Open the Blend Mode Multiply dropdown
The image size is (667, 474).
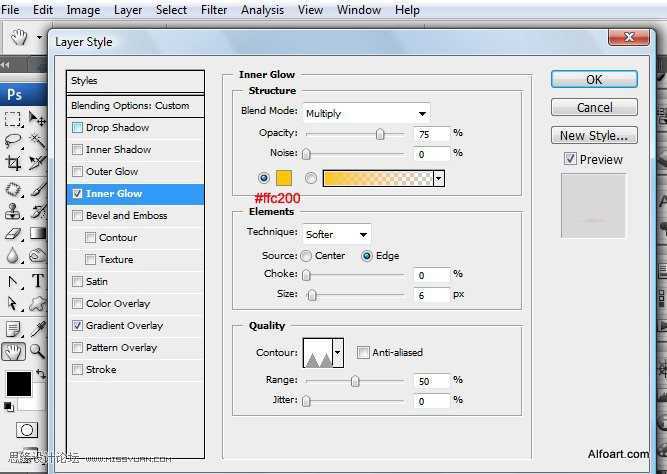coord(366,113)
